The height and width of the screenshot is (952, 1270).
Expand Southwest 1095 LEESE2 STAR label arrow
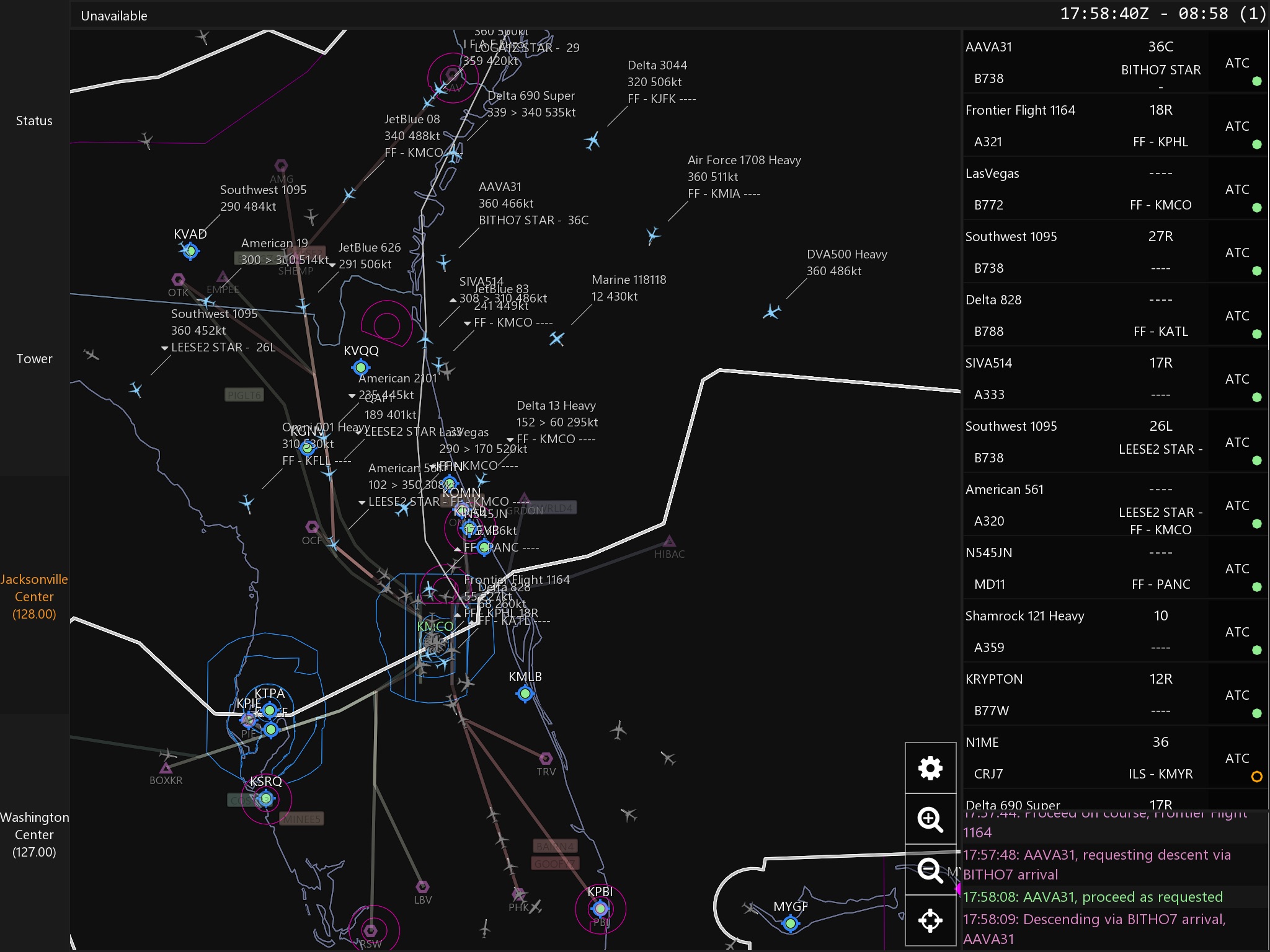click(164, 348)
